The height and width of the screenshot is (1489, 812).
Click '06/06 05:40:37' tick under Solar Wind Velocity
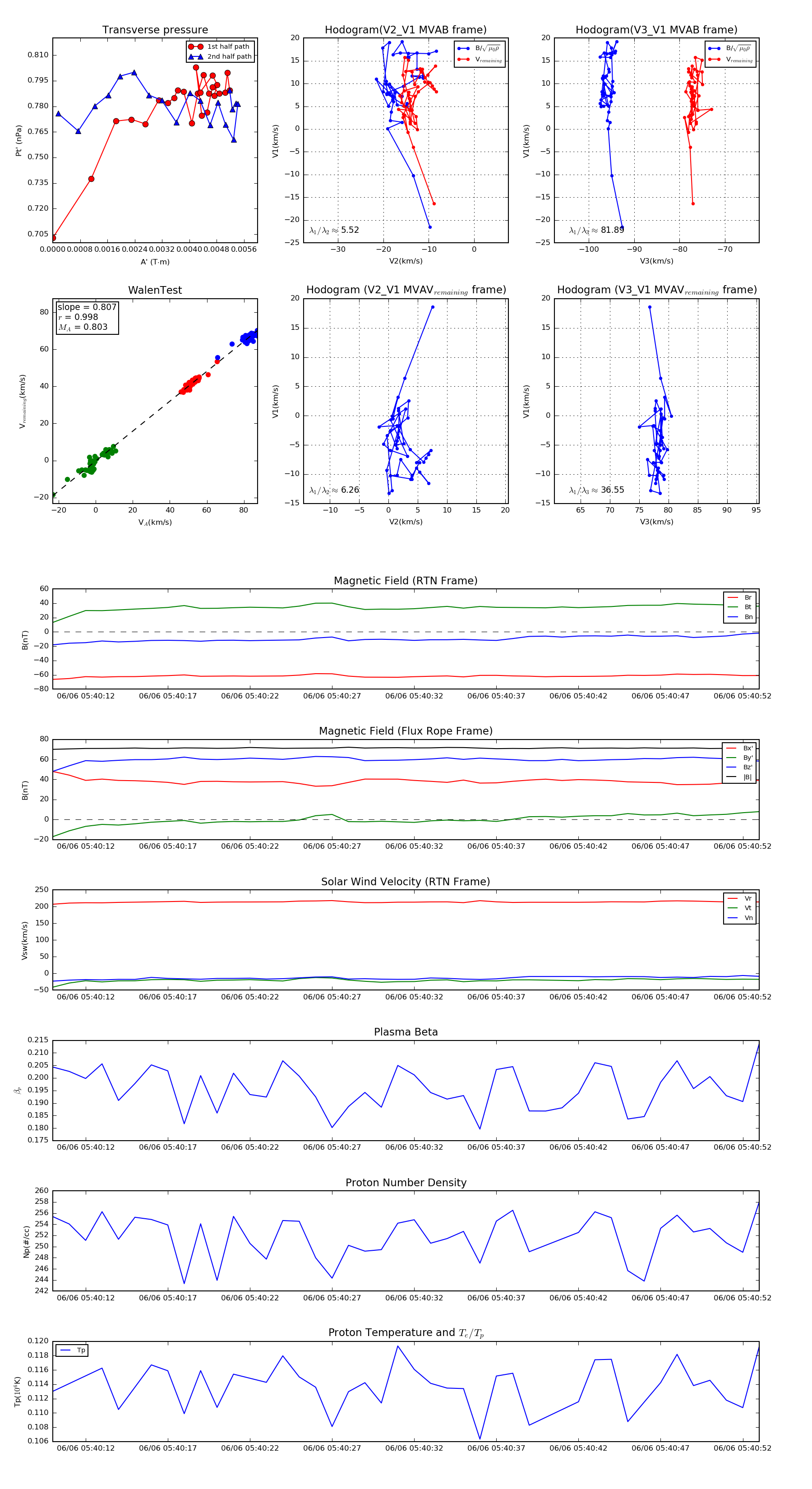[x=496, y=997]
